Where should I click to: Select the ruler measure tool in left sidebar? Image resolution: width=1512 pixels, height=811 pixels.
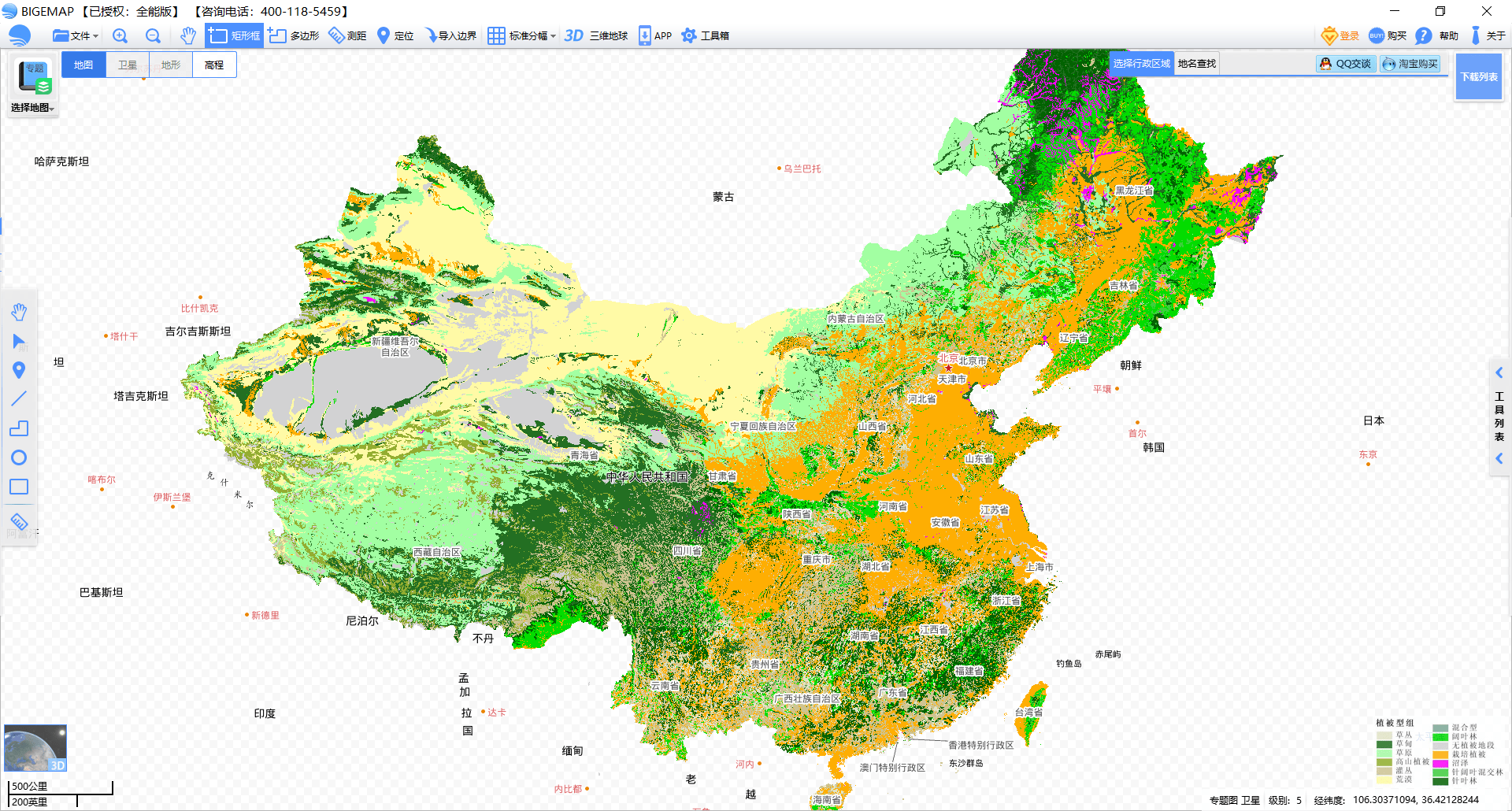point(19,521)
